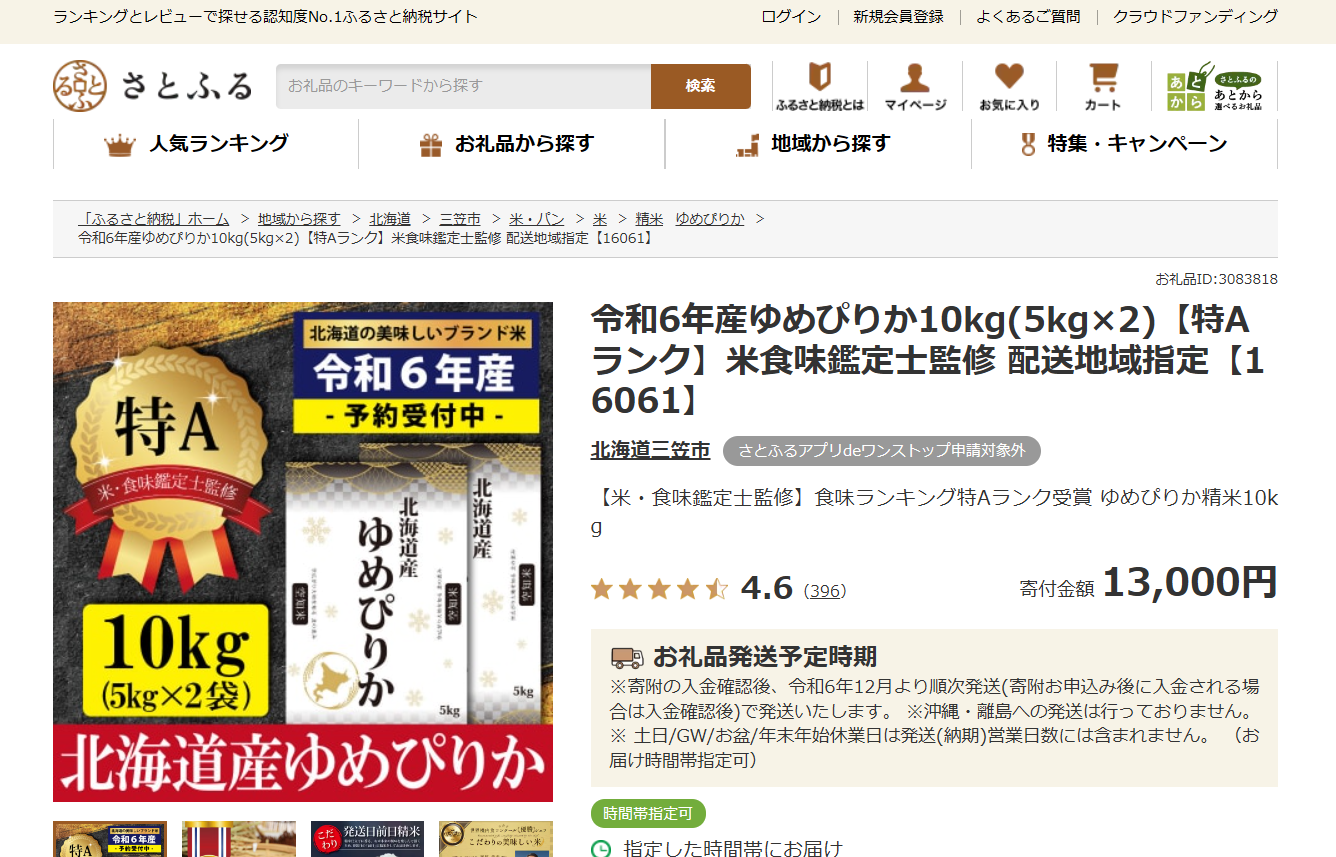
Task: Click the delivery truck icon
Action: tap(627, 657)
